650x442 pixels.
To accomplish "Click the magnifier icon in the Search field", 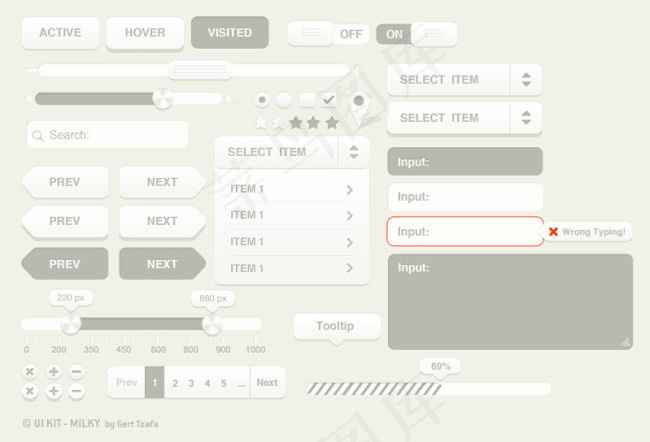I will click(x=38, y=136).
